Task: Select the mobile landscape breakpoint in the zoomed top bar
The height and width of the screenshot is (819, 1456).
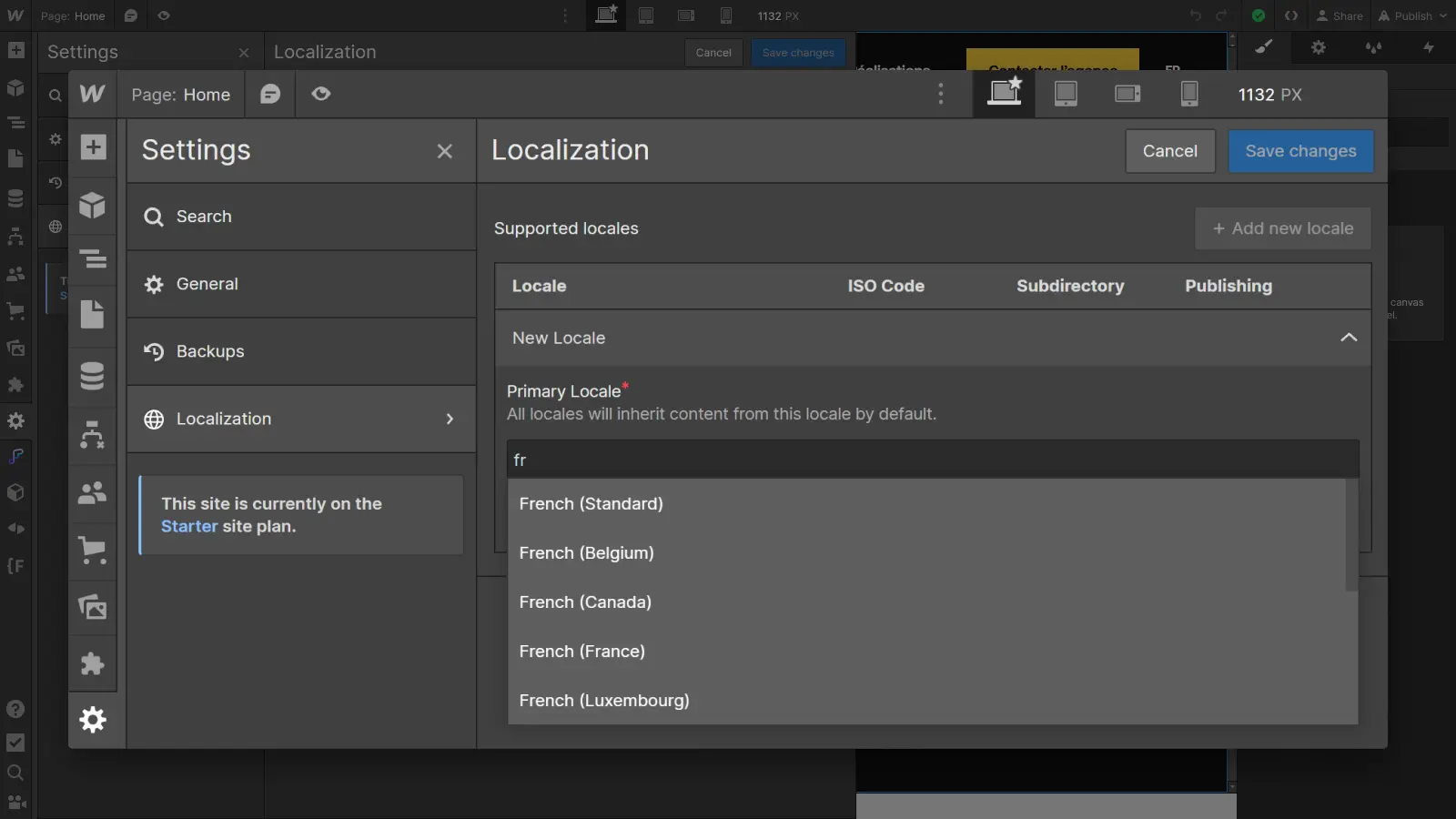Action: [1127, 94]
